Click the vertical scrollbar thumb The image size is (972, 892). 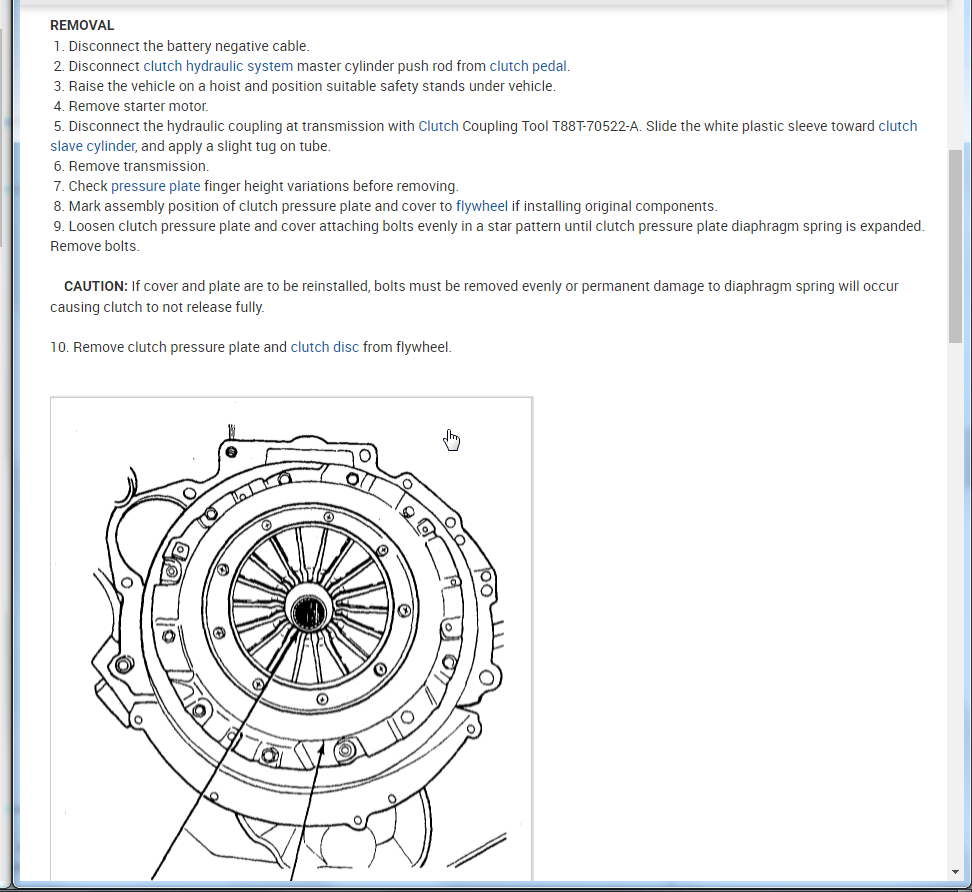955,246
